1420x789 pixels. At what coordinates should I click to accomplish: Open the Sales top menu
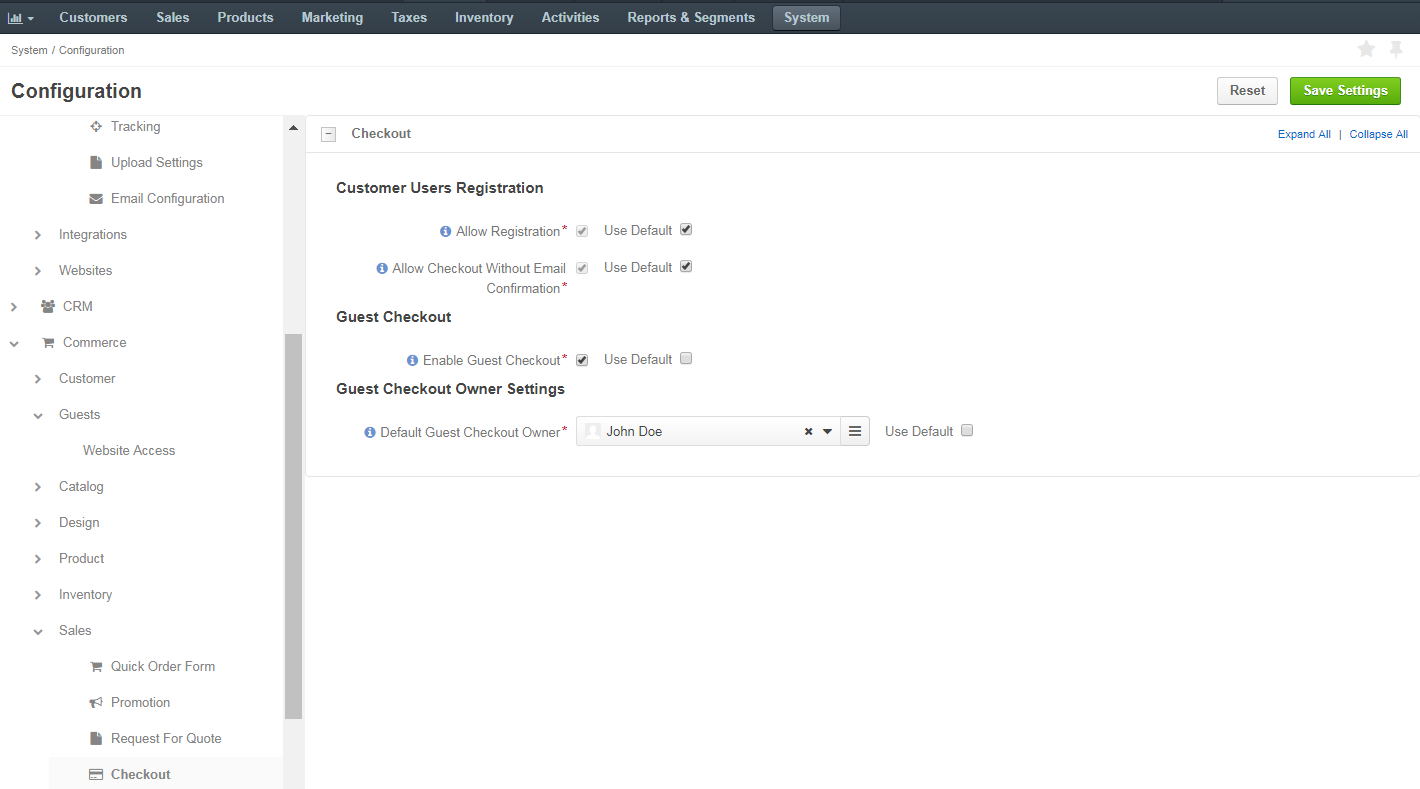[x=173, y=17]
